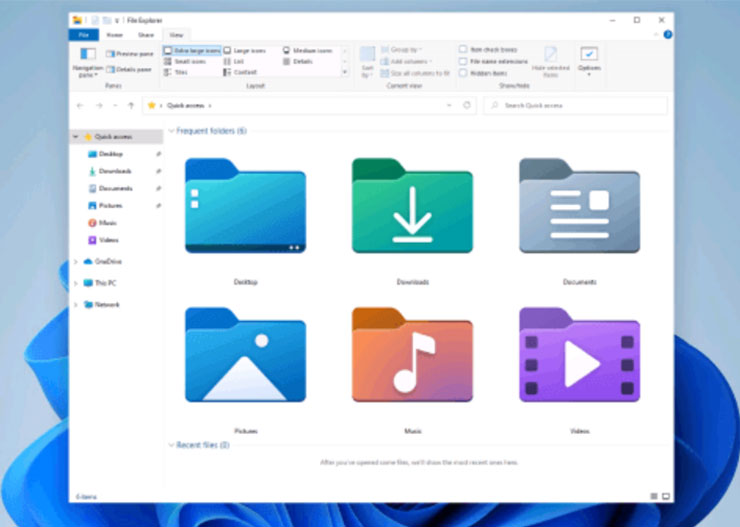Select Medium icons layout

pyautogui.click(x=307, y=50)
